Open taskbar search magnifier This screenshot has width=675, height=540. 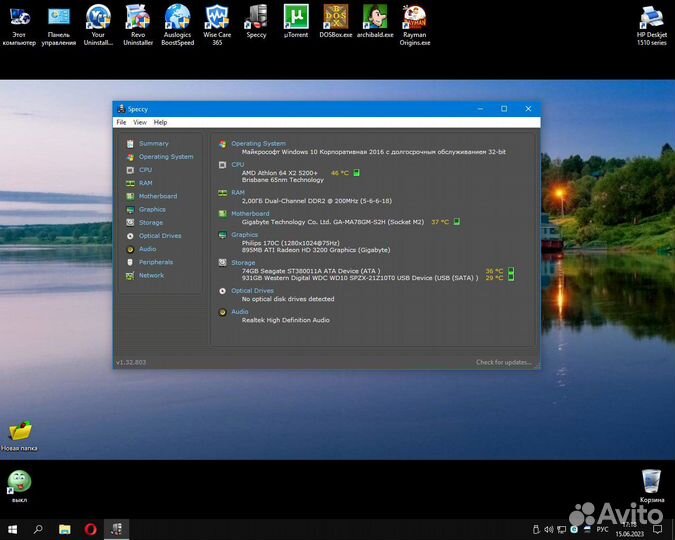click(38, 529)
